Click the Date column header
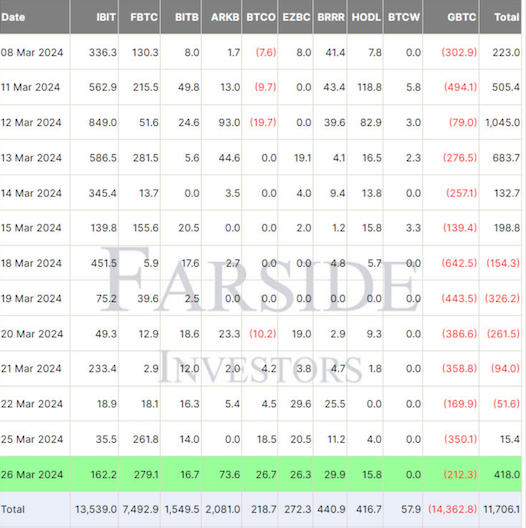The image size is (526, 528). [35, 17]
